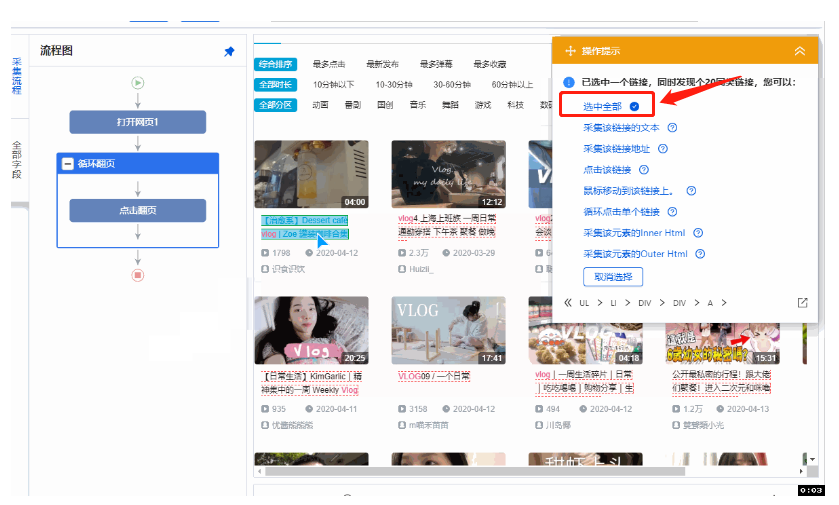Click uploader name 识食识炊
839x505 pixels.
288,269
